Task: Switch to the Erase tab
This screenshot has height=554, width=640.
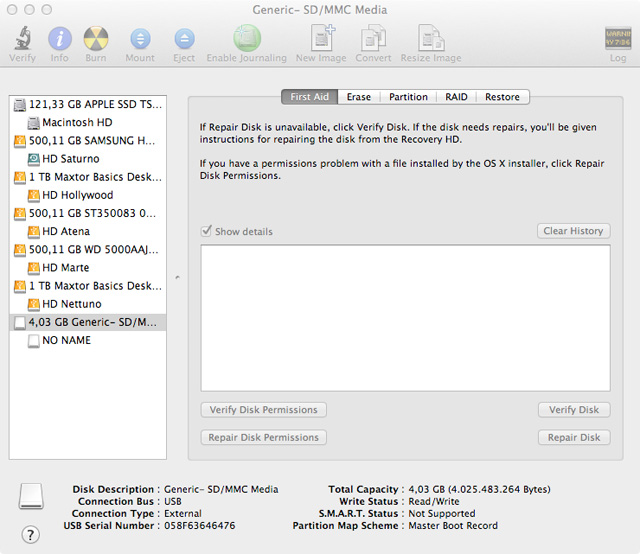Action: click(358, 97)
